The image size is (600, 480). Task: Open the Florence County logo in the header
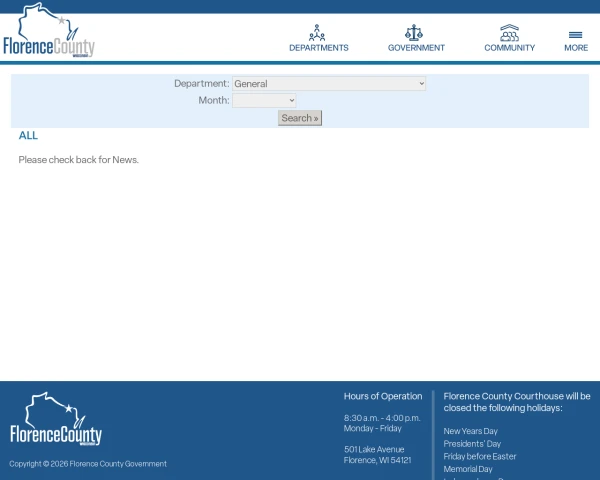[49, 31]
